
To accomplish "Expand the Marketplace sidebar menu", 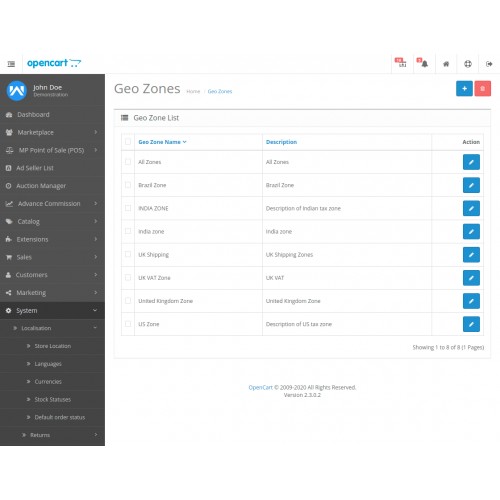I will click(x=52, y=132).
